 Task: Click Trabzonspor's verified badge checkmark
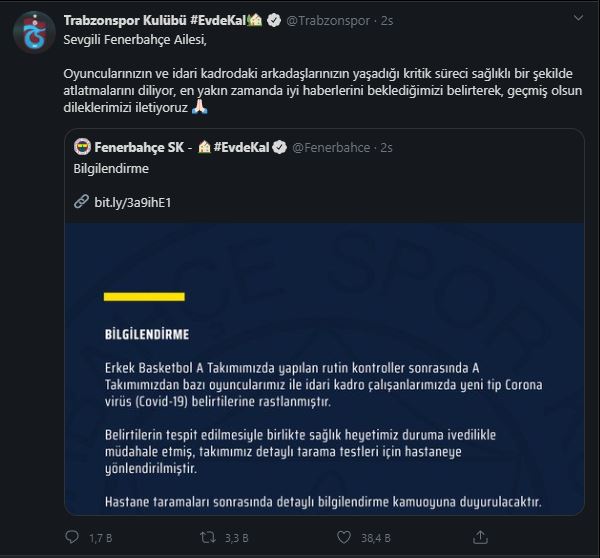coord(274,20)
